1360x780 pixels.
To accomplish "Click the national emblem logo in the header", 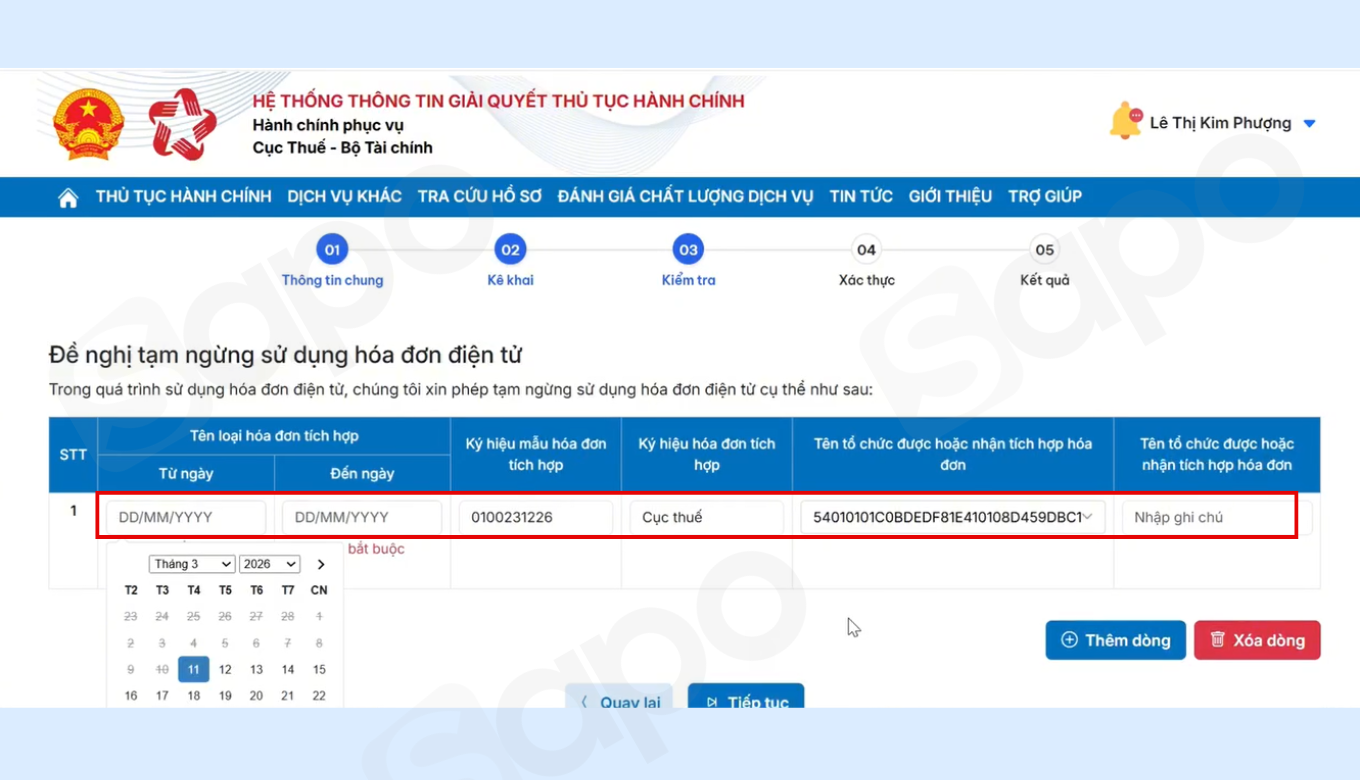I will point(86,122).
